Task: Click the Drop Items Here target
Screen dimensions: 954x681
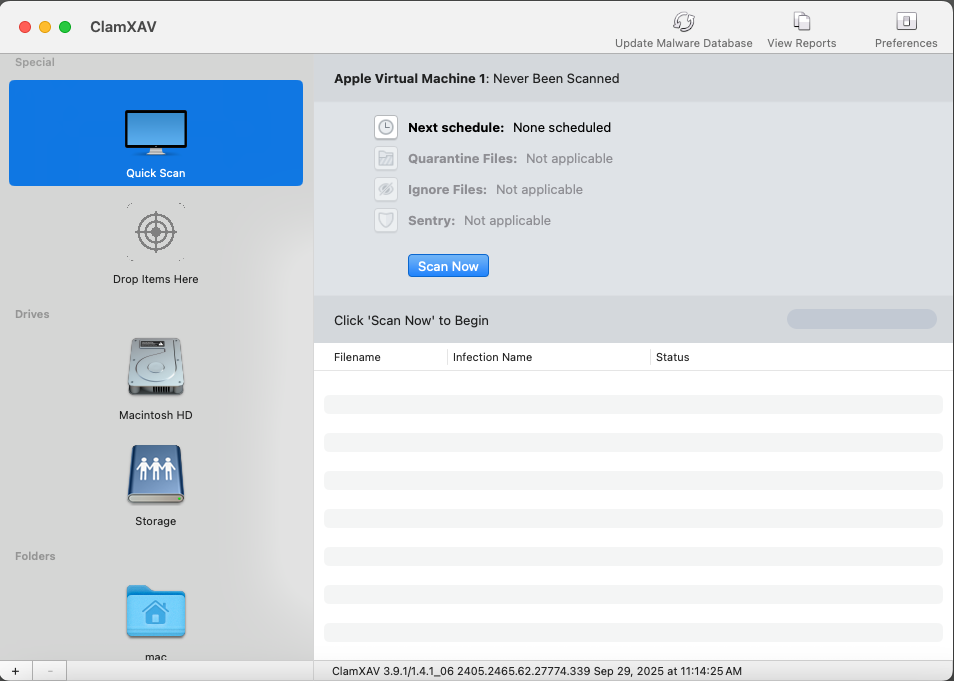Action: (x=156, y=232)
